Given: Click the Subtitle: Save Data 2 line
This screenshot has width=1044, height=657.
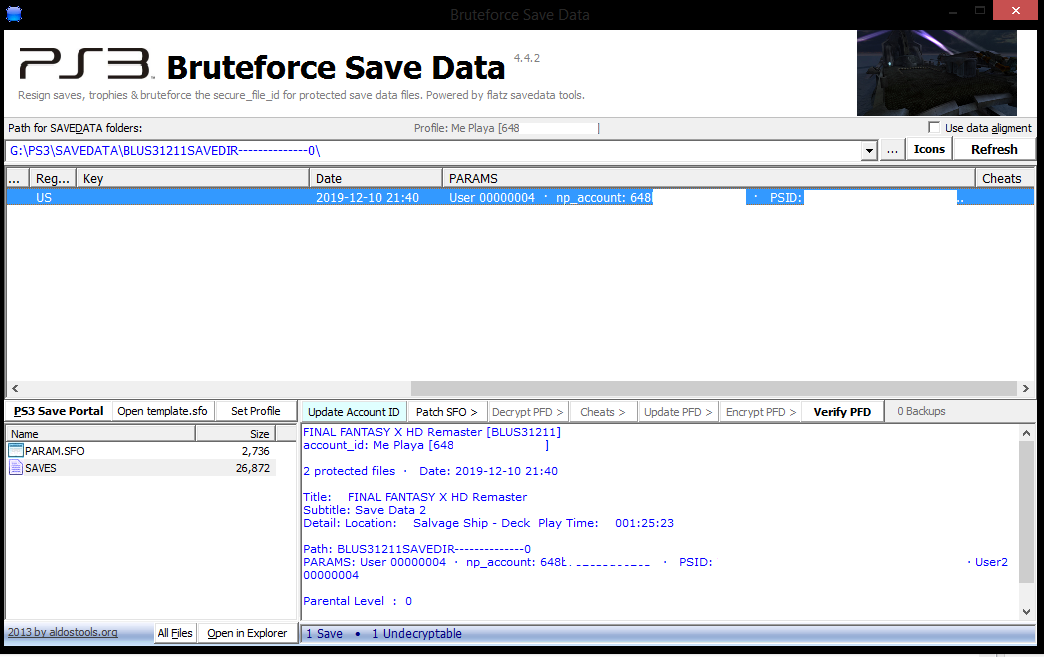Looking at the screenshot, I should pos(364,510).
